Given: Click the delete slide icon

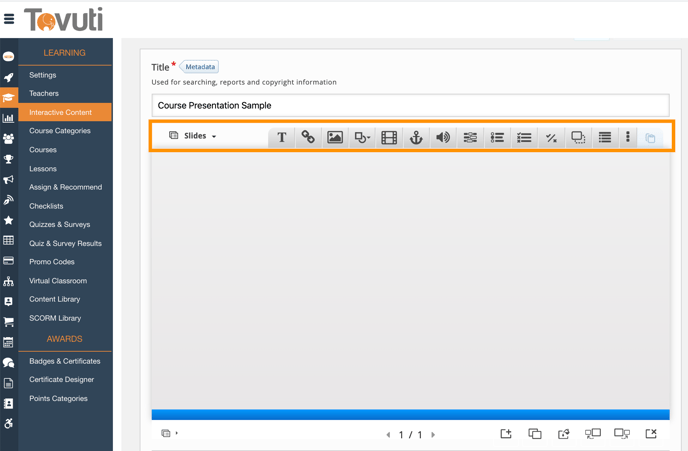Looking at the screenshot, I should pos(651,434).
